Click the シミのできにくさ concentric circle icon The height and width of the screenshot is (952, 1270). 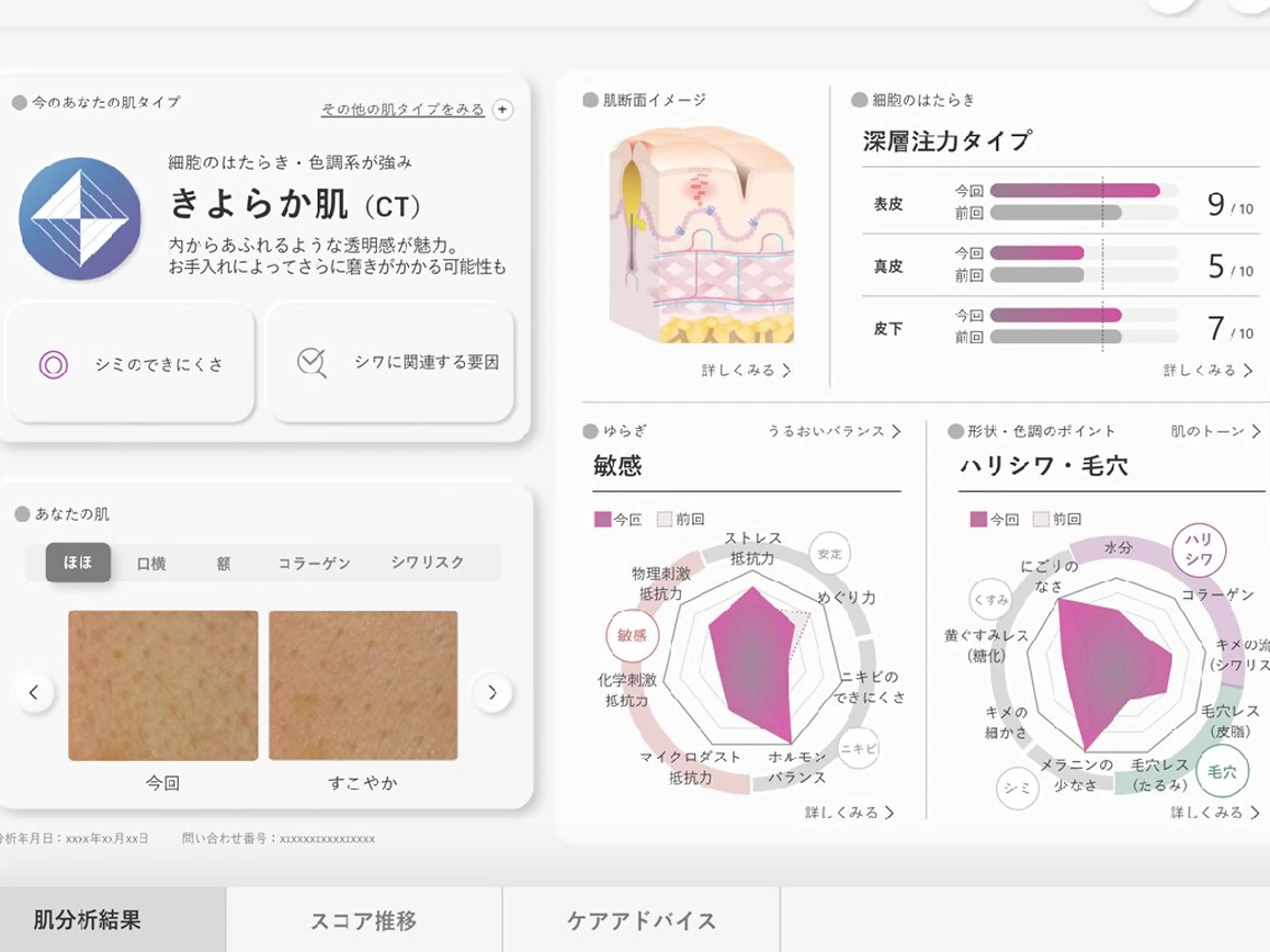(53, 365)
